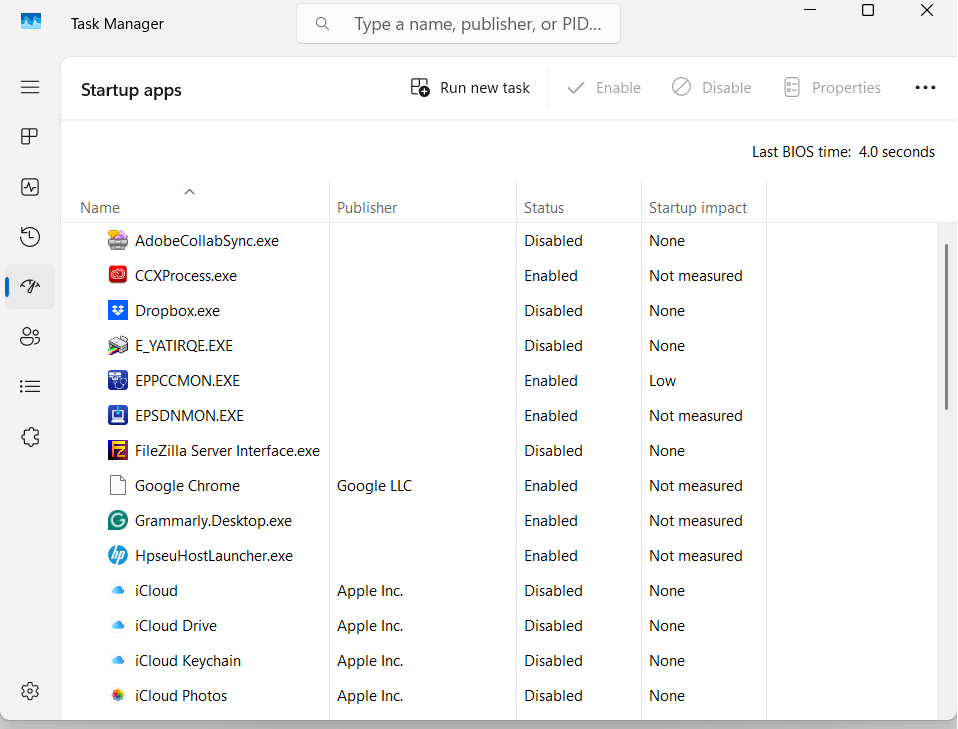
Task: Open the Performance page in the sidebar
Action: (x=30, y=186)
